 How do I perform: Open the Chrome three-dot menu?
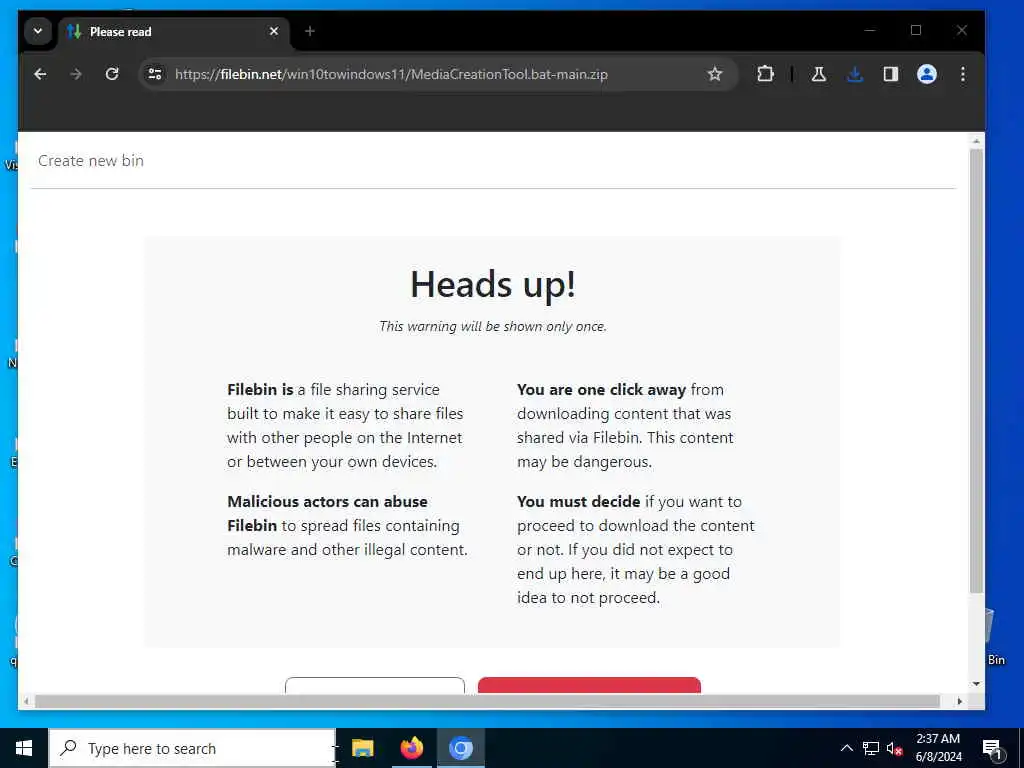point(963,74)
